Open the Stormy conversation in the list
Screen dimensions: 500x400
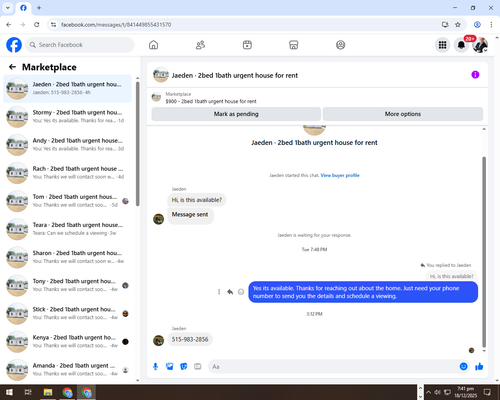pyautogui.click(x=67, y=116)
